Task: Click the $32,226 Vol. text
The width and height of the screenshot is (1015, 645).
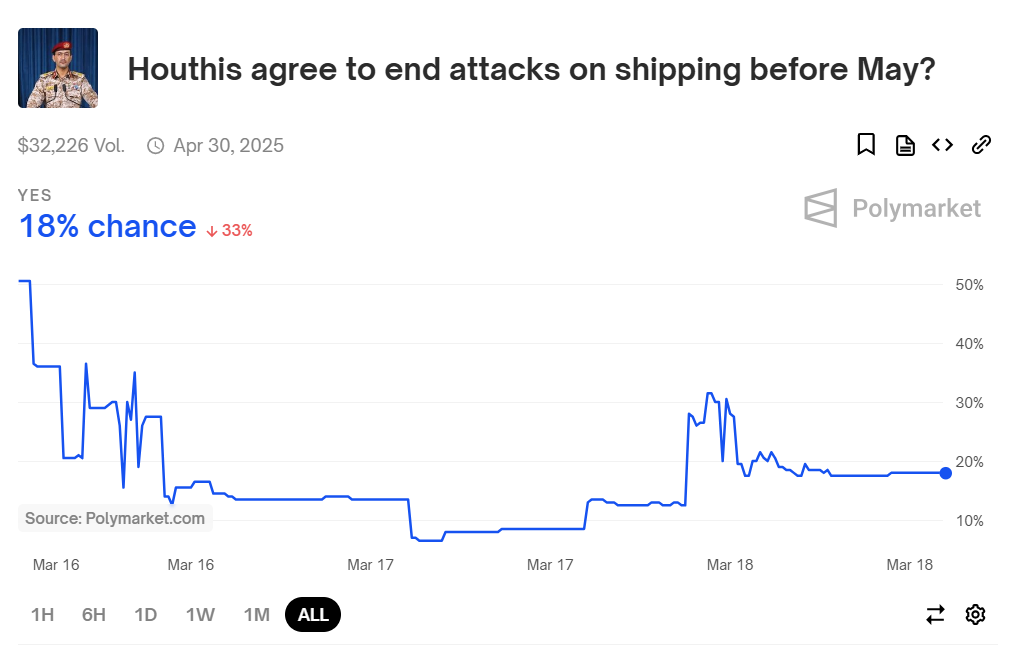Action: coord(71,145)
